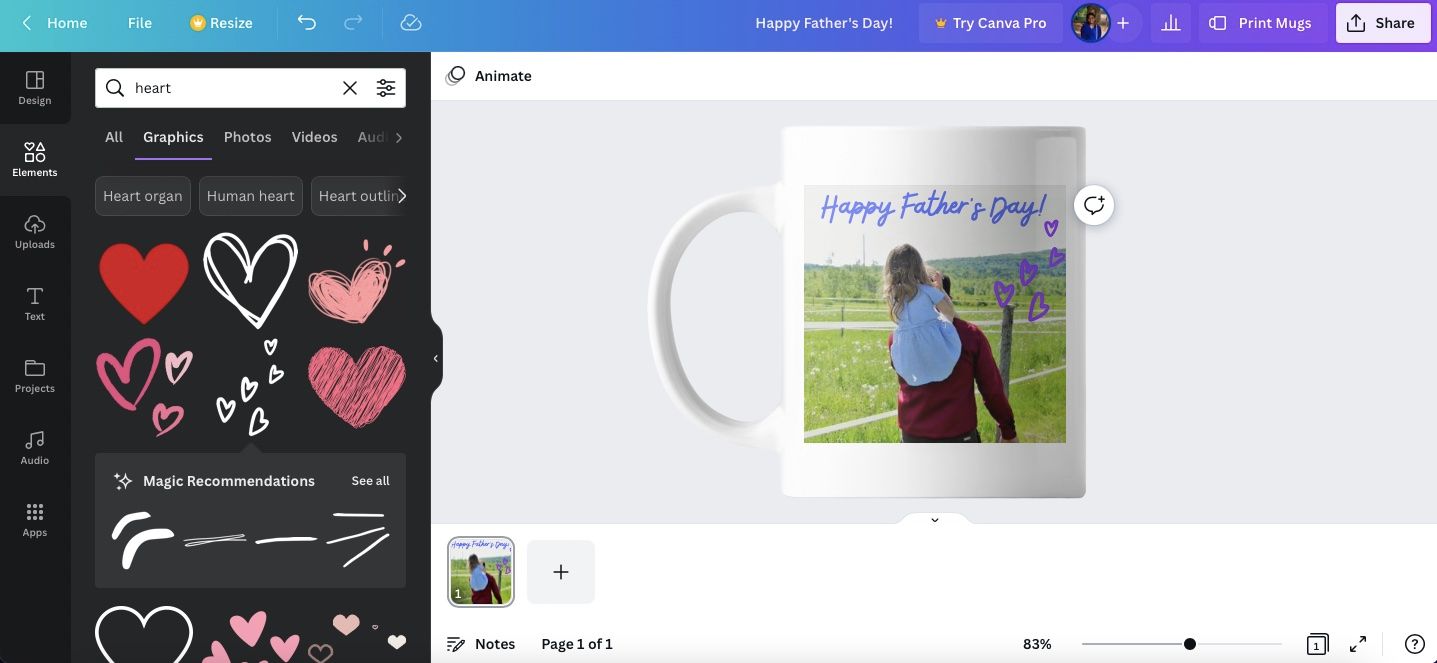
Task: Switch to the Graphics tab
Action: point(173,137)
